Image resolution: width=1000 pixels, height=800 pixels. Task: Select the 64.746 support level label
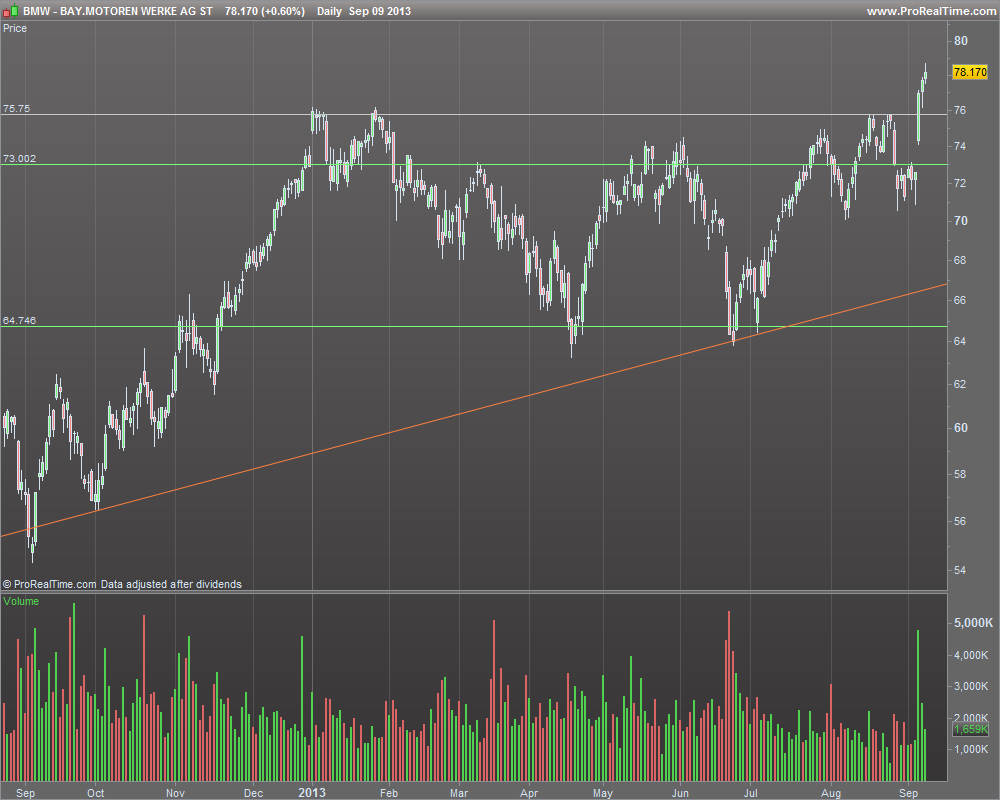point(20,320)
